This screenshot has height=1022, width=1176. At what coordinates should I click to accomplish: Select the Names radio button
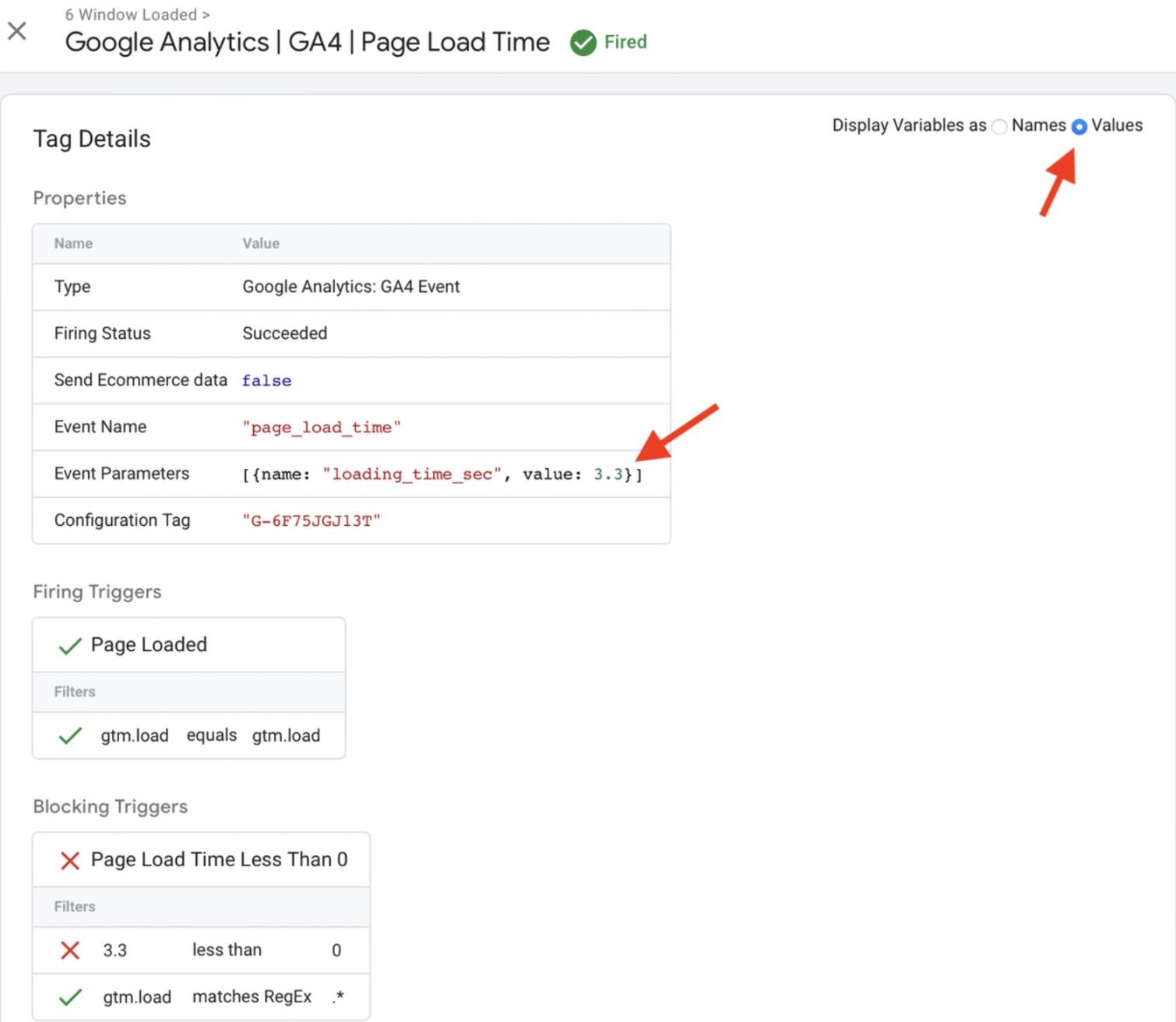[x=999, y=126]
